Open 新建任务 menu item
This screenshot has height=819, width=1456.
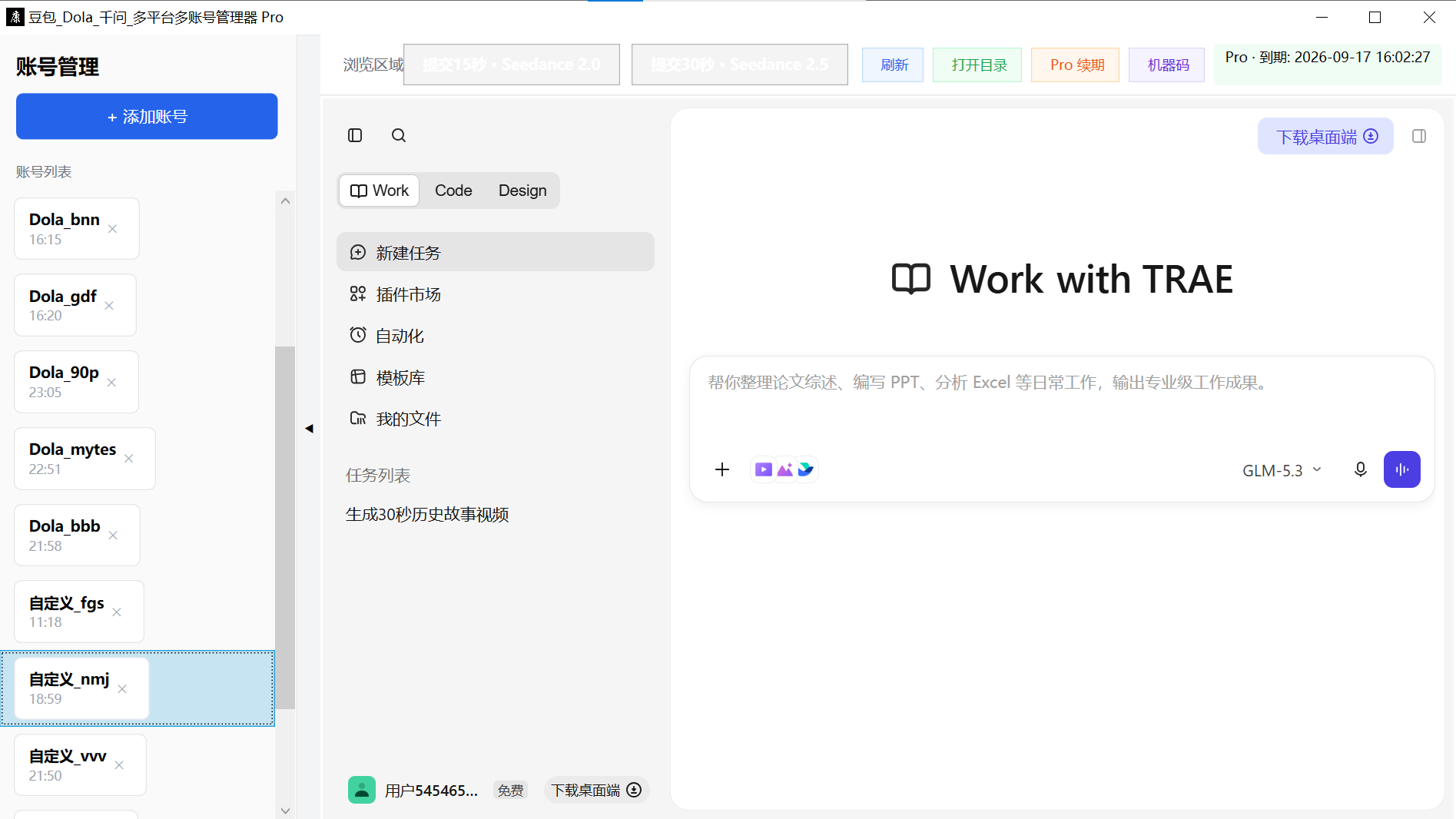tap(496, 252)
